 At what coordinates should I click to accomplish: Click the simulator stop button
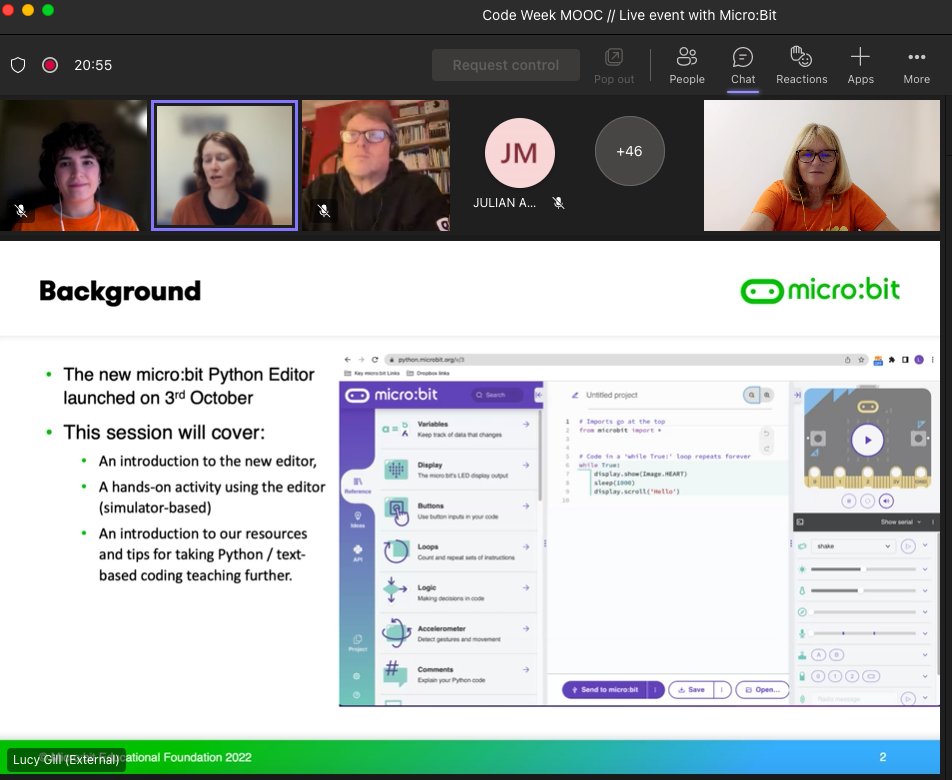(x=849, y=501)
